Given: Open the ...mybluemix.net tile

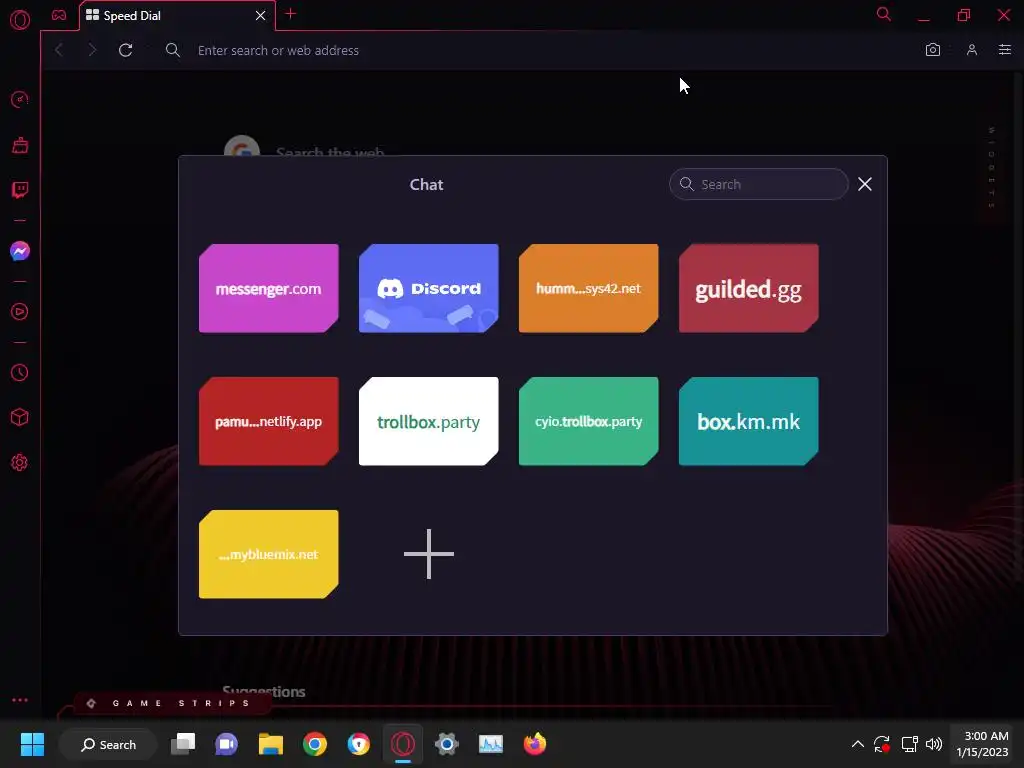Looking at the screenshot, I should tap(268, 554).
